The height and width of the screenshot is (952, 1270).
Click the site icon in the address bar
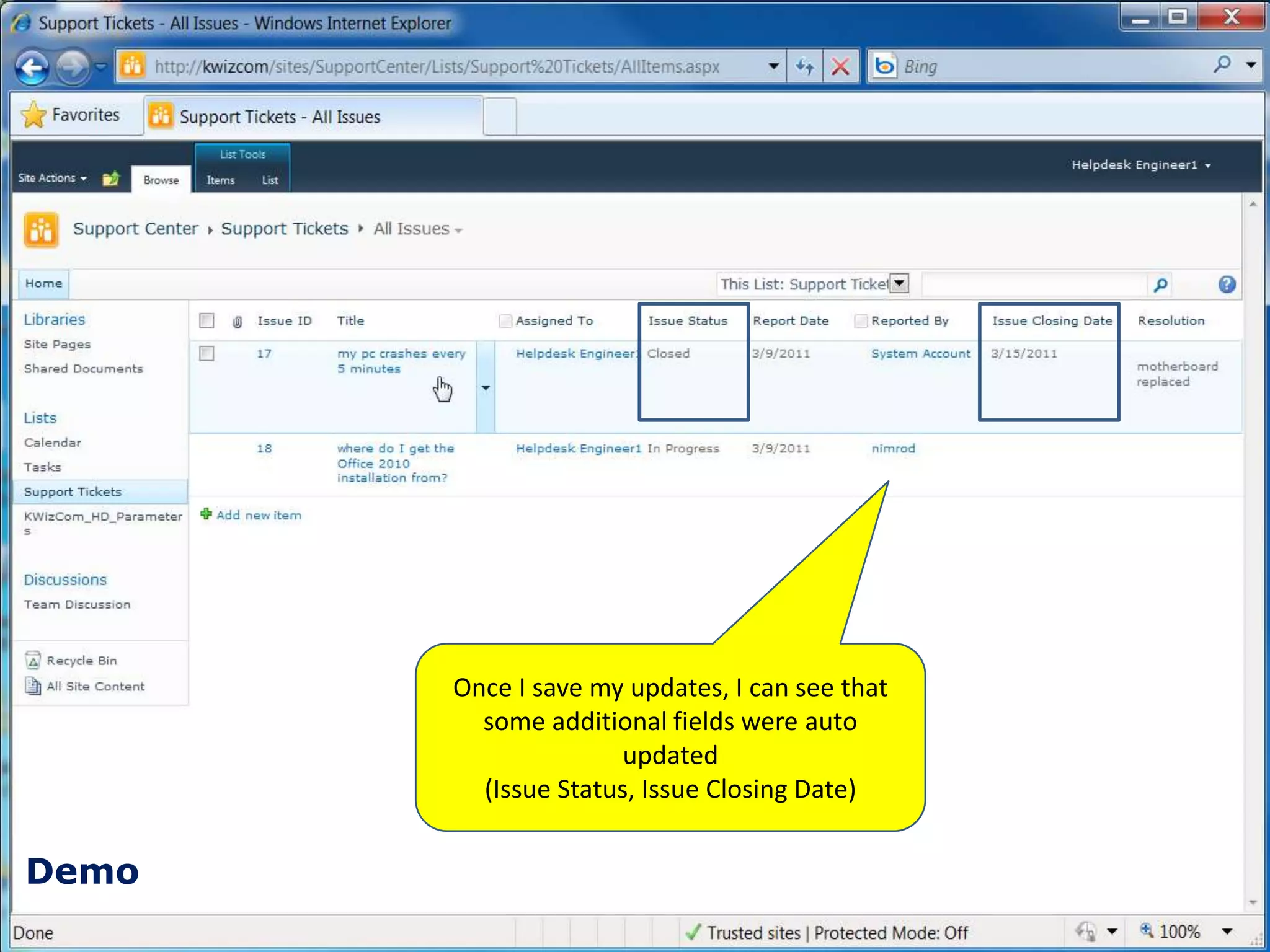pos(132,66)
